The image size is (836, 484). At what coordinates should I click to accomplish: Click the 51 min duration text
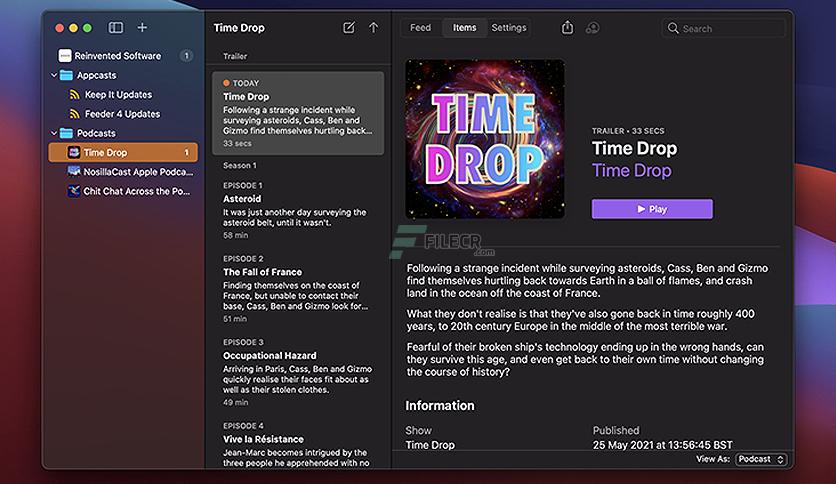pyautogui.click(x=235, y=319)
